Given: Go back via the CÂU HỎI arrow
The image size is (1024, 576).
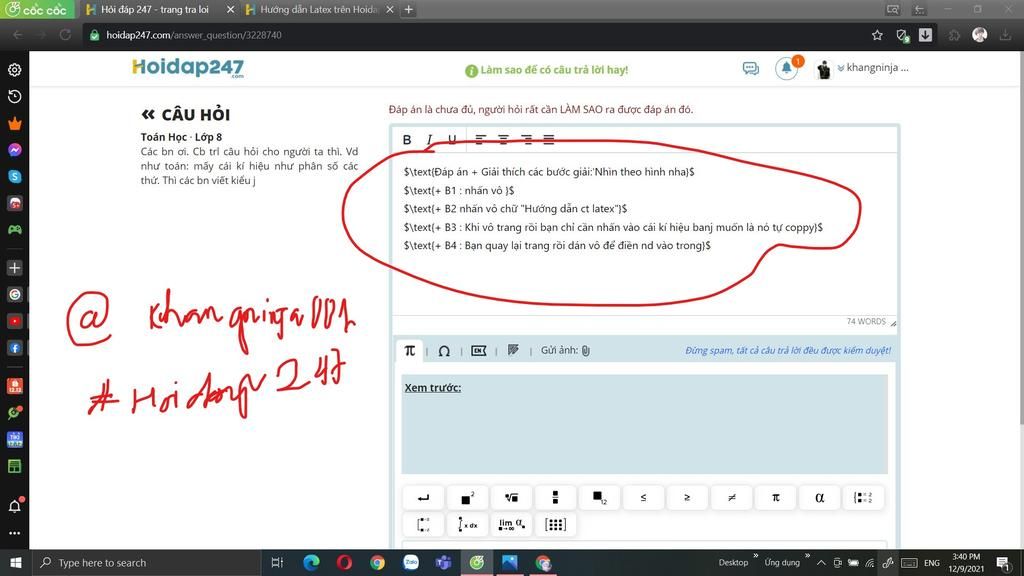Looking at the screenshot, I should [148, 115].
